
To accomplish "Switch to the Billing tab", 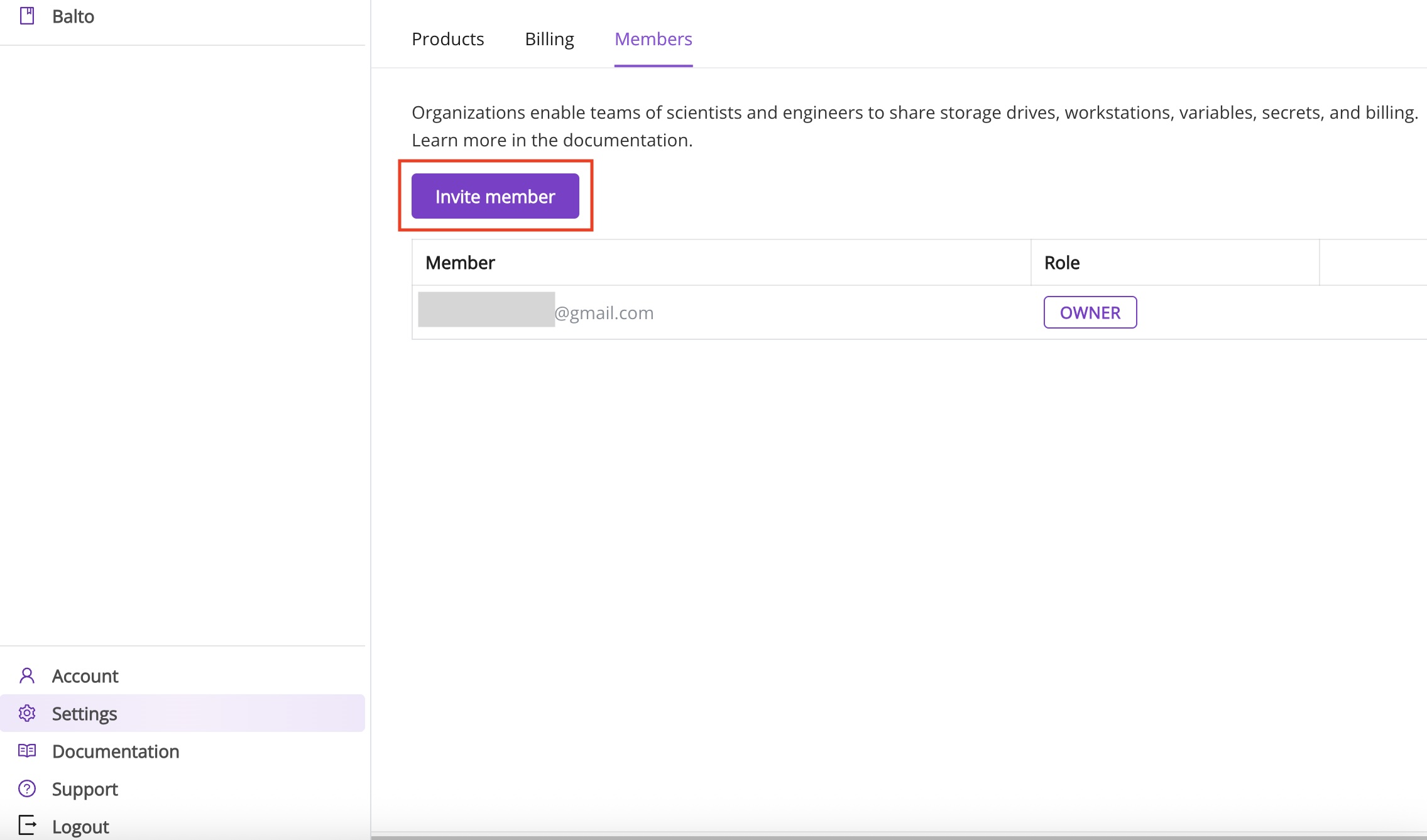I will click(x=549, y=39).
